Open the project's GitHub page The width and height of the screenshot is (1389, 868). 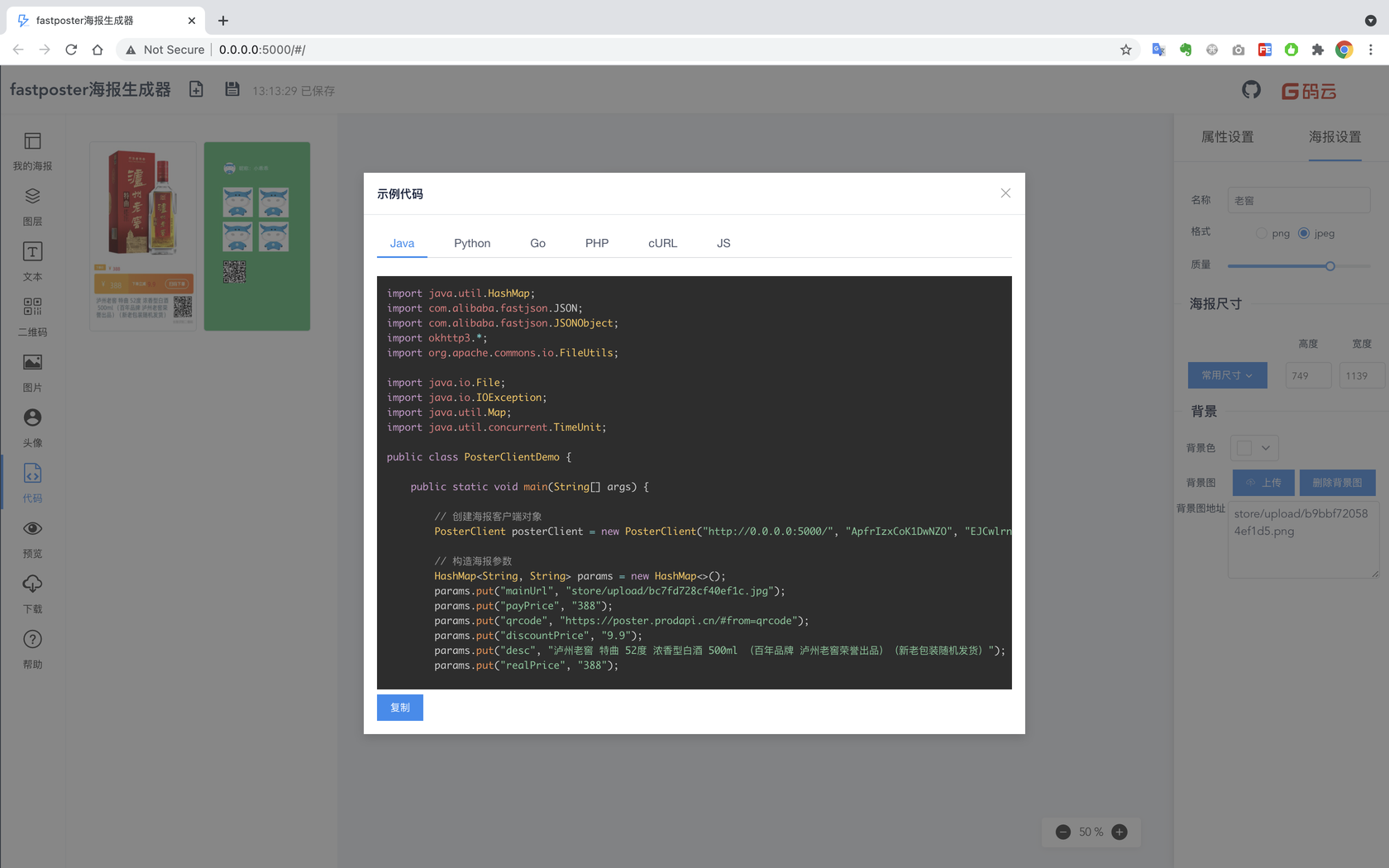tap(1250, 90)
